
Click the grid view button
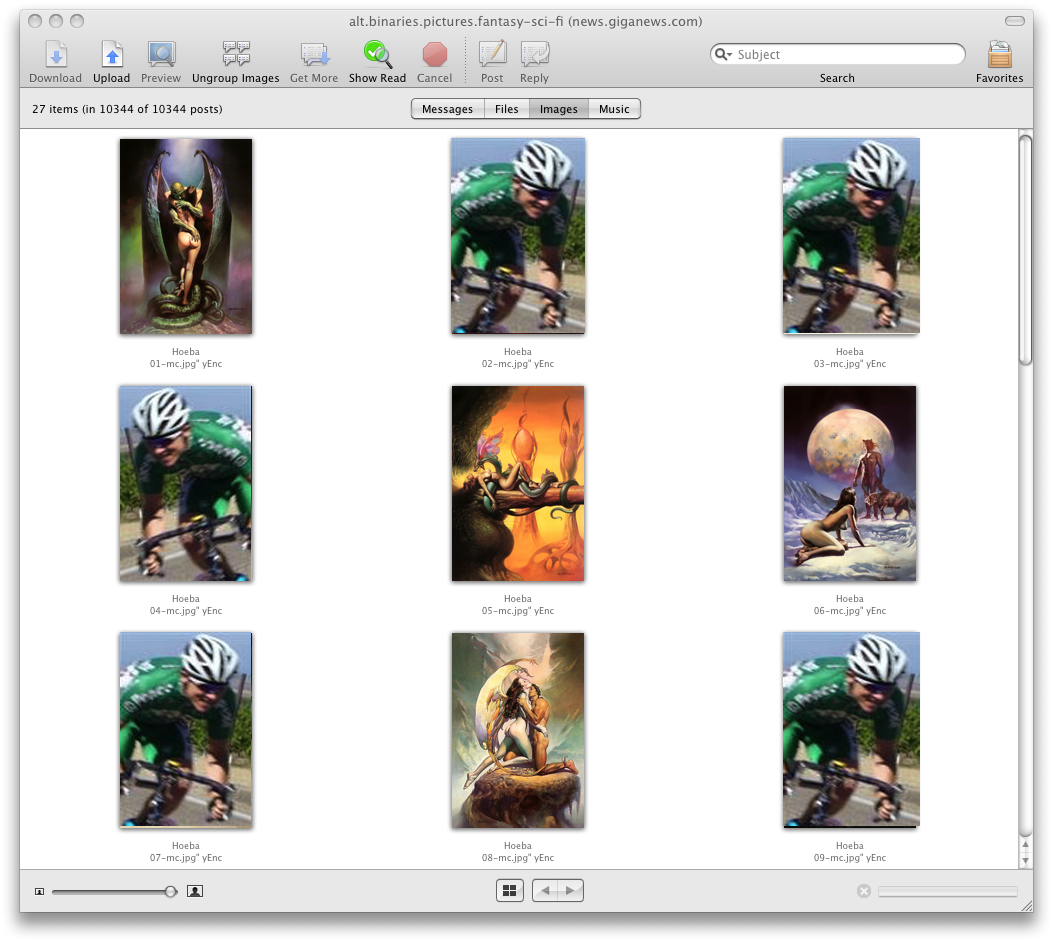510,891
